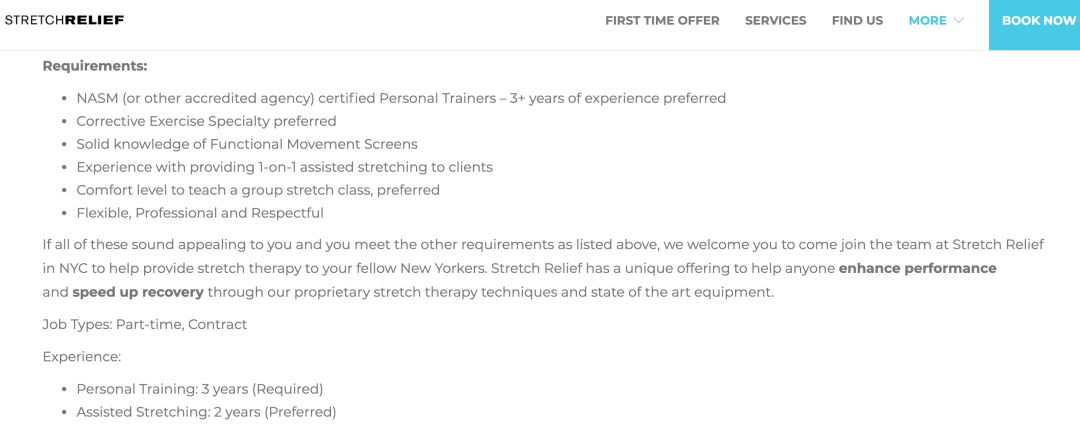Screen dimensions: 1080x426
Task: Click the group stretch class bullet
Action: click(x=258, y=190)
